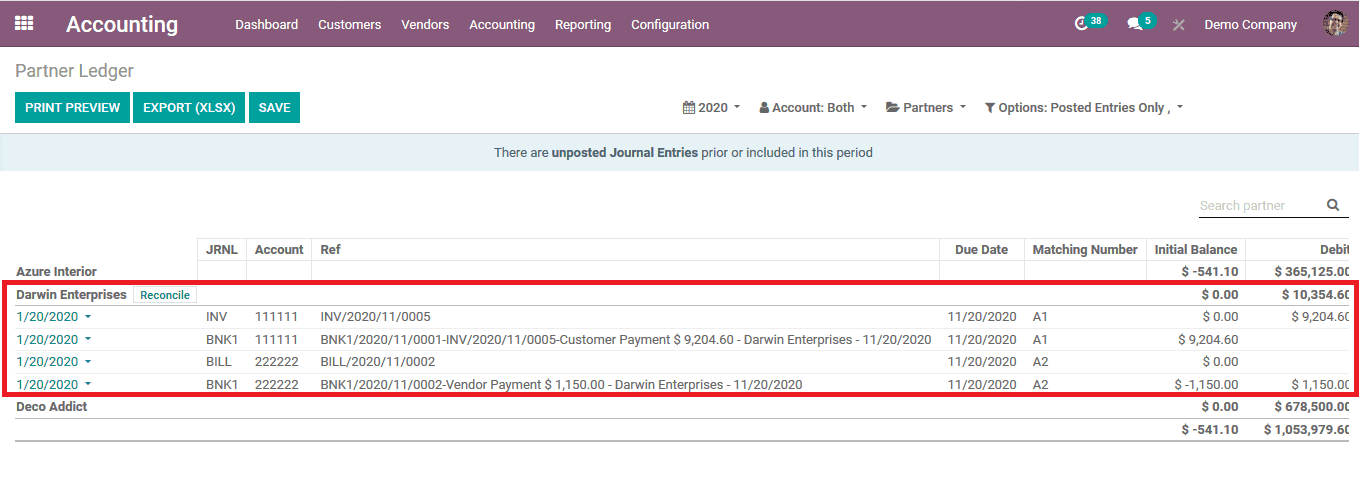
Task: Click the Customer Payment $ 9,204.60 reference
Action: tap(626, 339)
